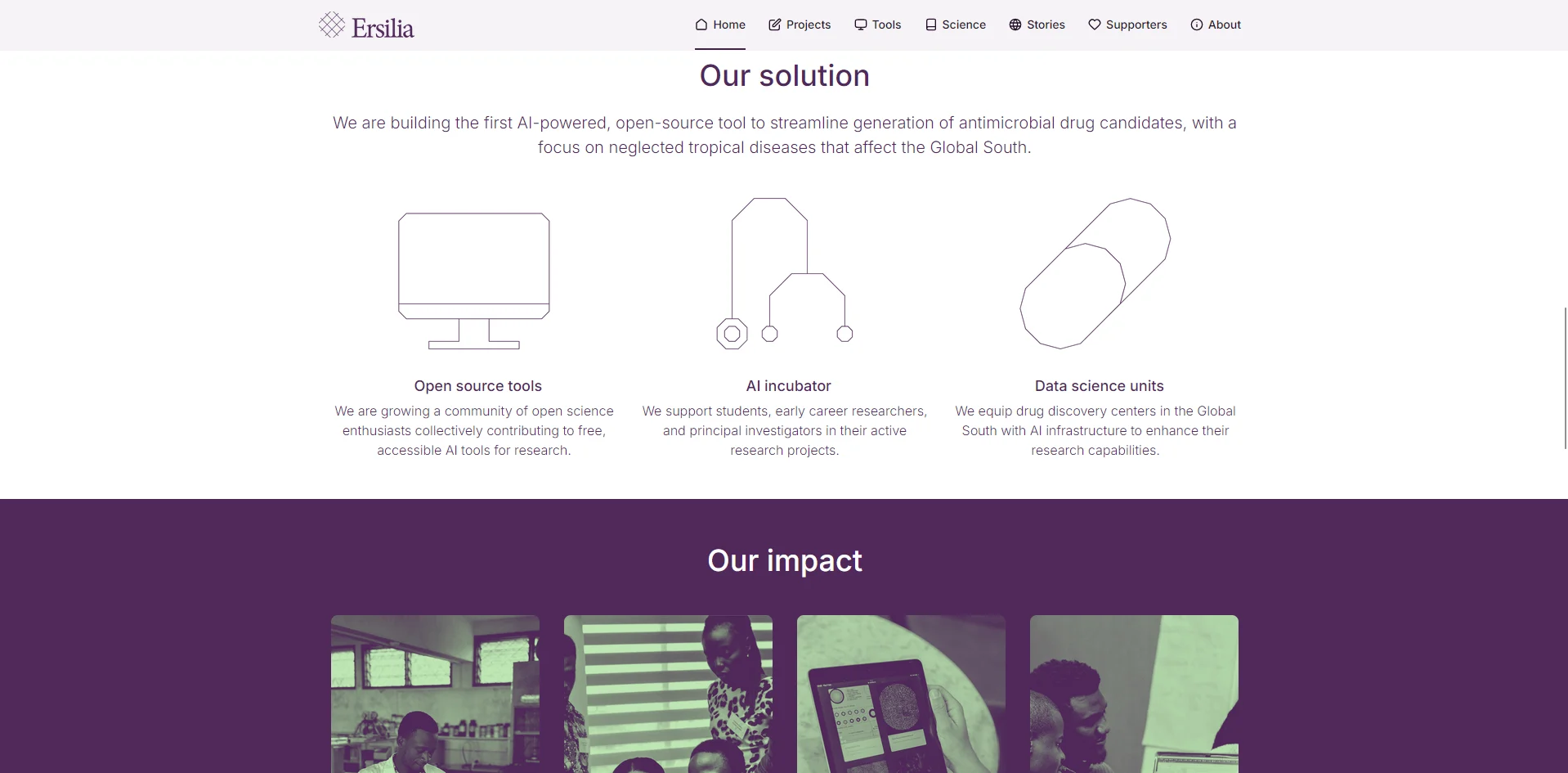
Task: Select the Open source tools heading
Action: [x=477, y=386]
